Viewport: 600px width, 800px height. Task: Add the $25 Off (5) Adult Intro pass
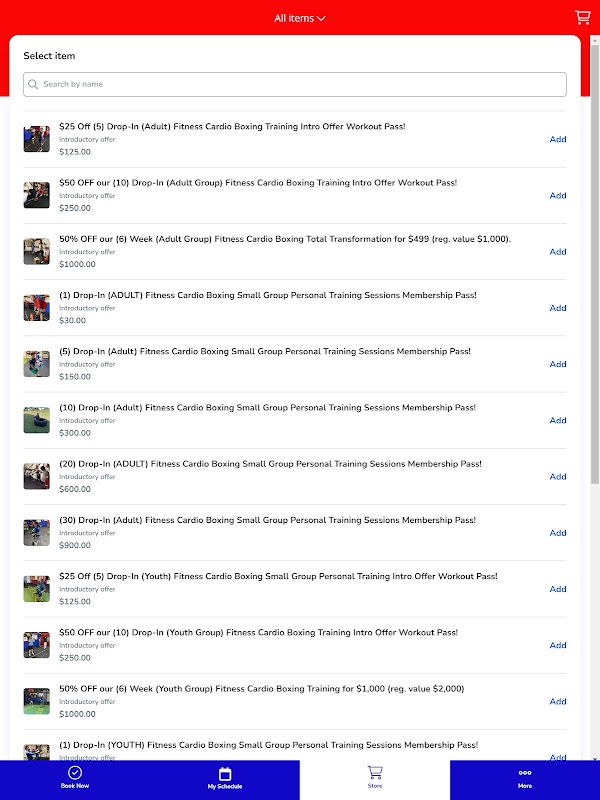click(x=558, y=139)
